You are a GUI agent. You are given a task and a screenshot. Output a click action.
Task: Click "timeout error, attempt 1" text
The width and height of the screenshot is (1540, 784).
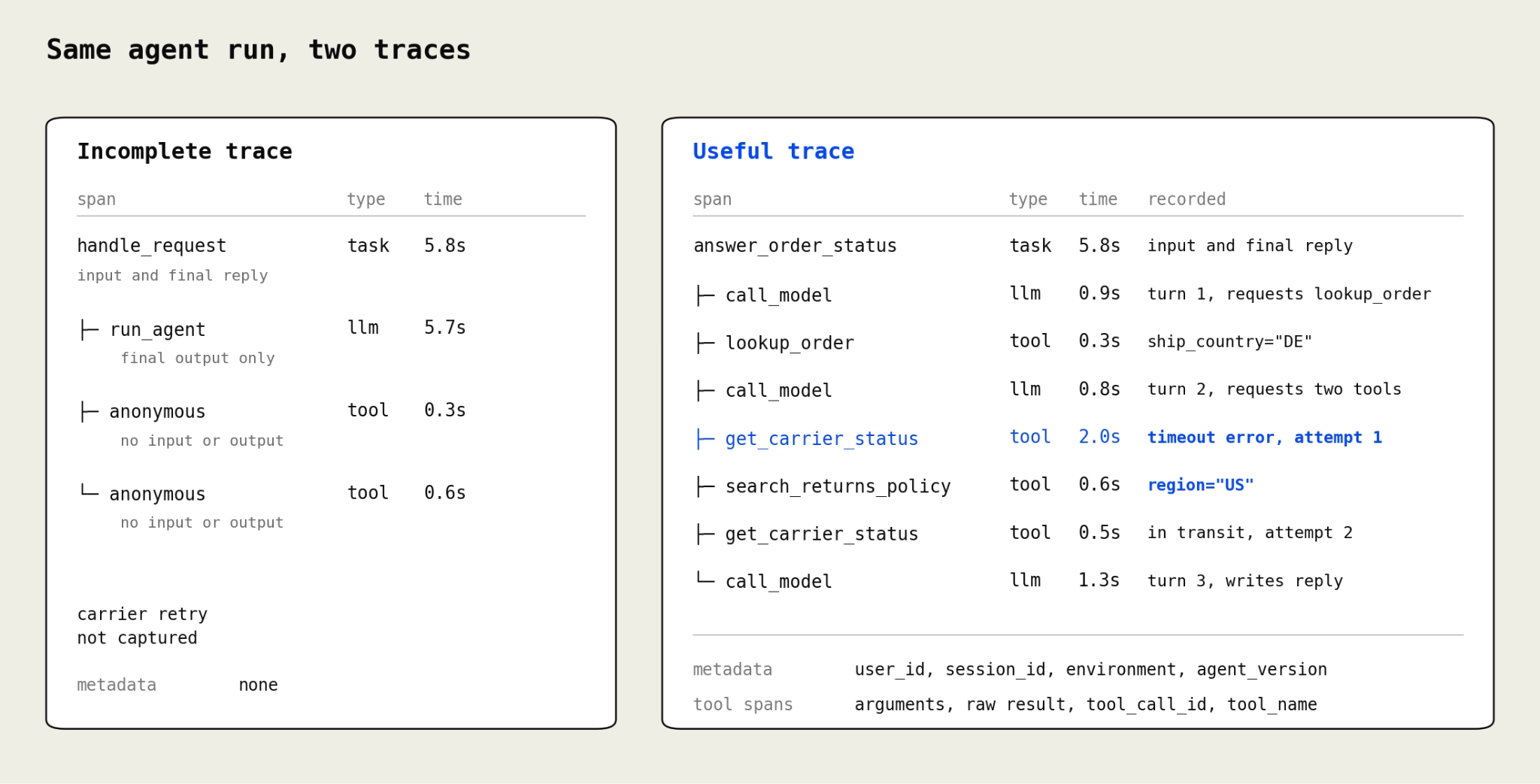[x=1265, y=437]
